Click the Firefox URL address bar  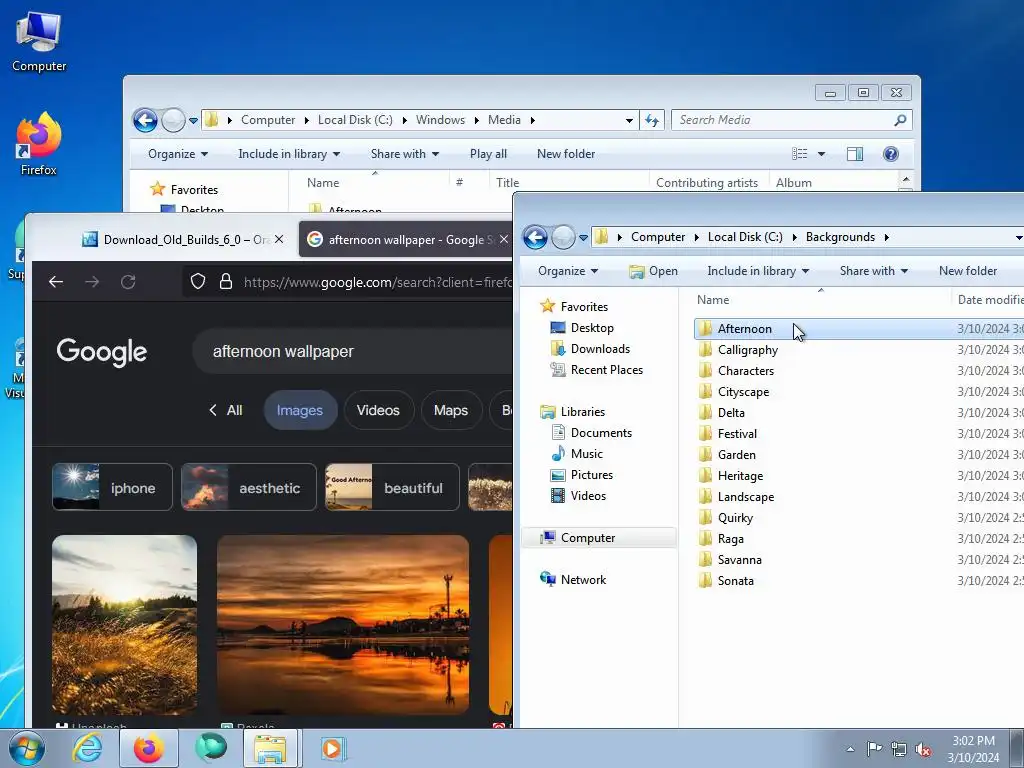click(x=377, y=282)
